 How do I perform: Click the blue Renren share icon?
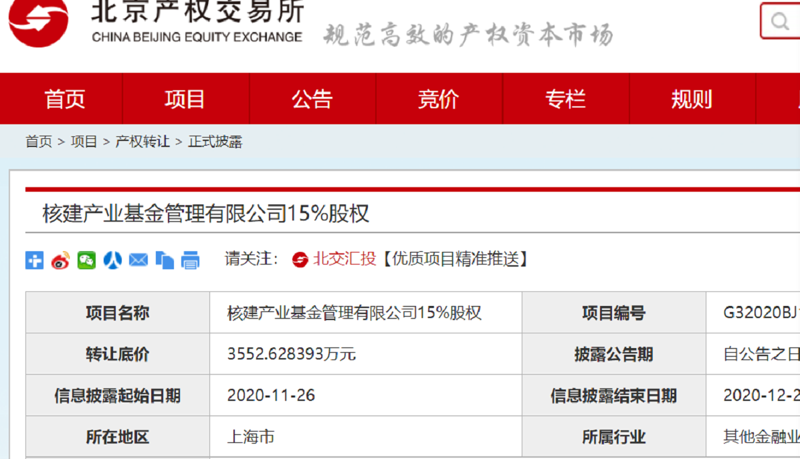point(112,260)
